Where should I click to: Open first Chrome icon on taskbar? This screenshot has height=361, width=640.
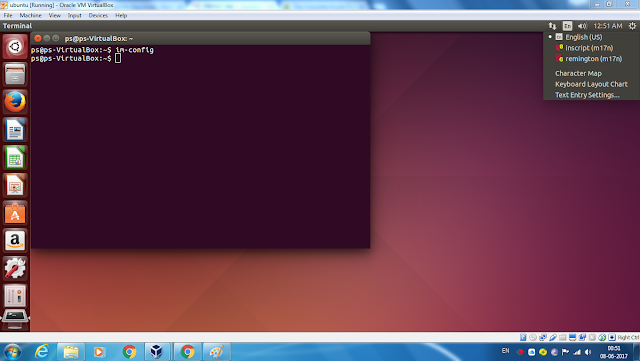(129, 352)
